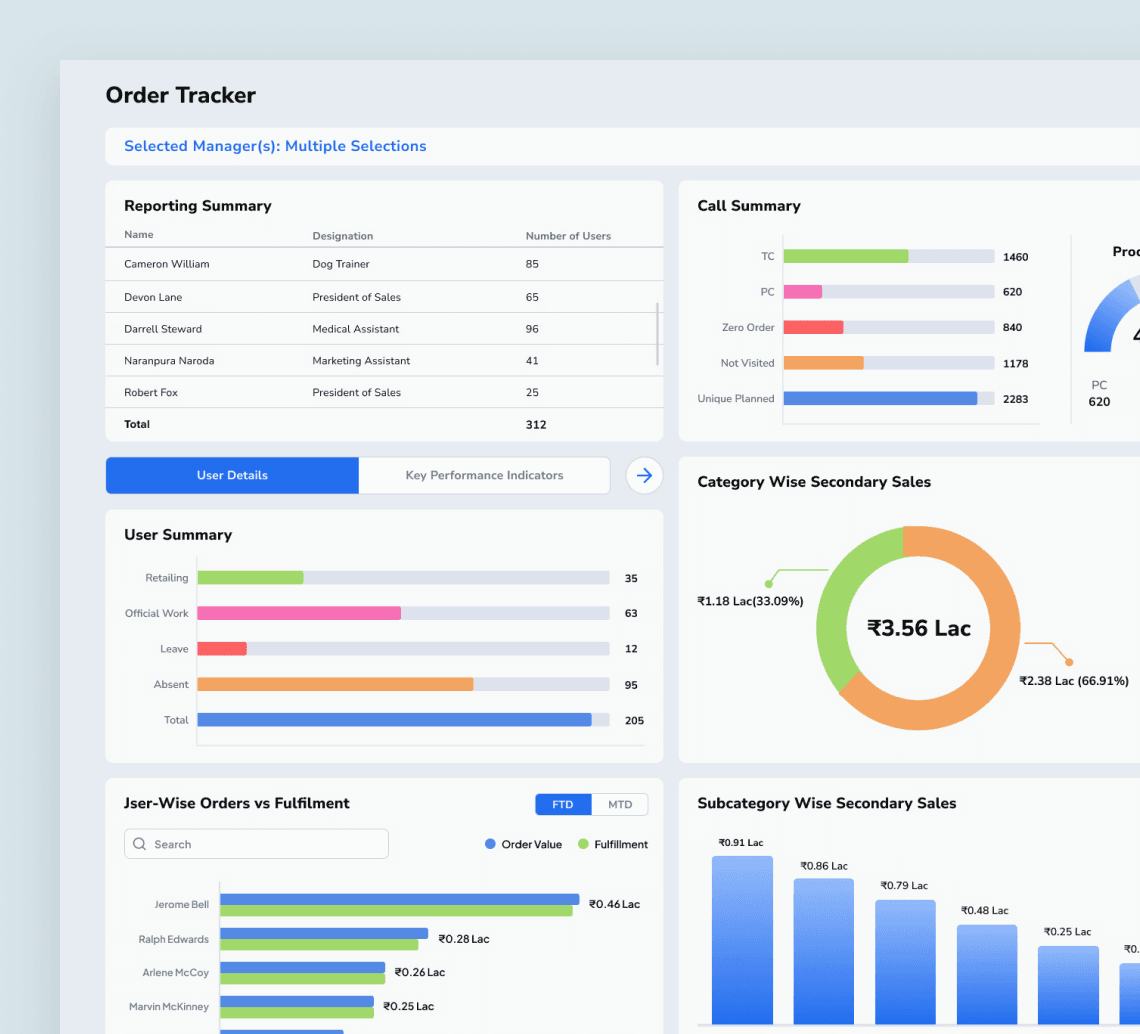
Task: Click the Total blue bar in User Summary
Action: click(x=394, y=720)
